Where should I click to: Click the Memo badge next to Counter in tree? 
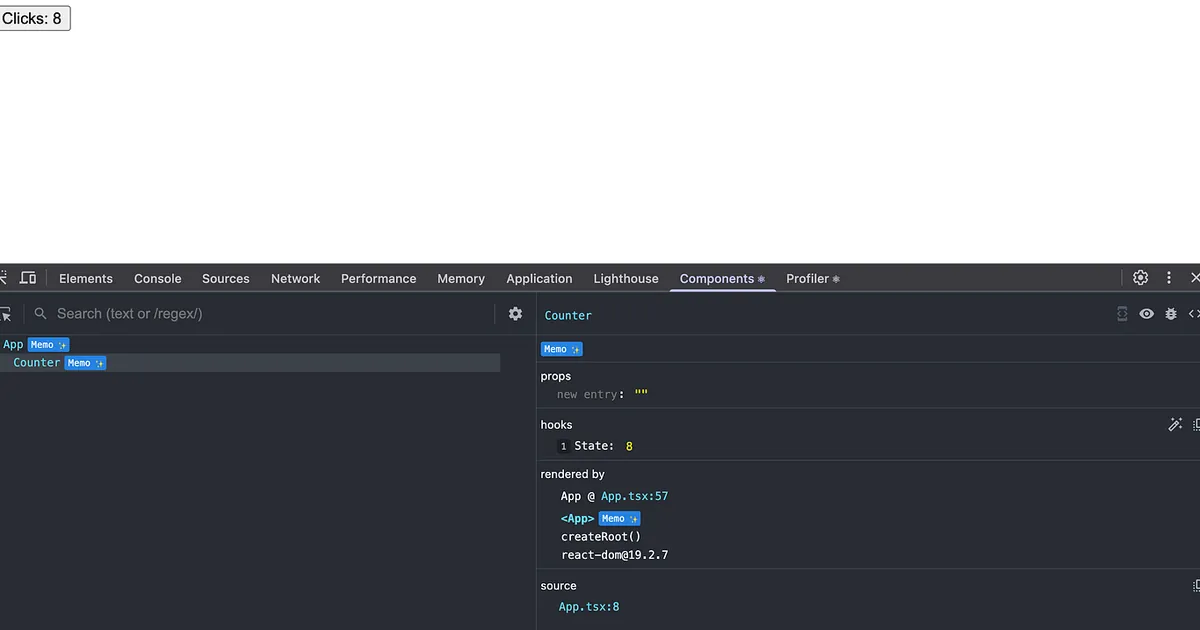(85, 363)
